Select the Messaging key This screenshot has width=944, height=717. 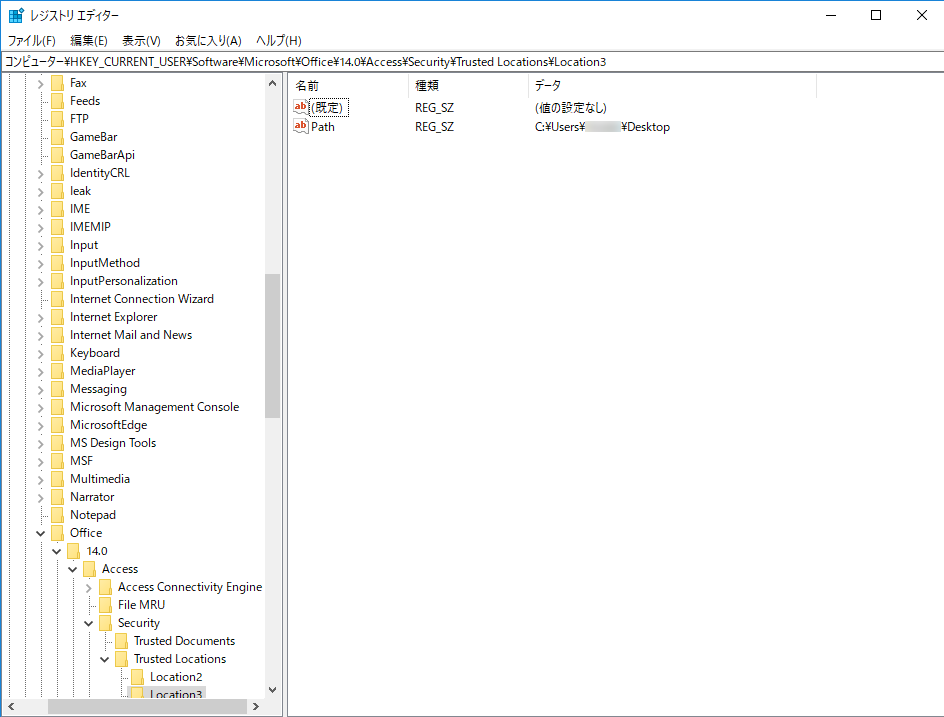click(x=98, y=389)
